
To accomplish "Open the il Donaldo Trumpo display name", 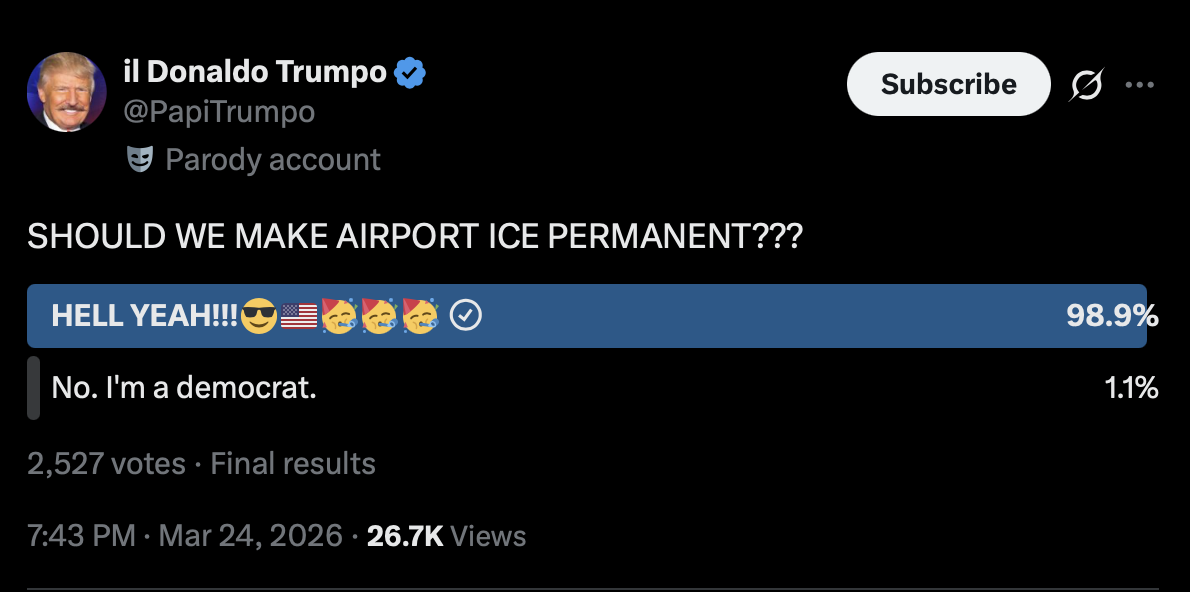I will point(254,72).
